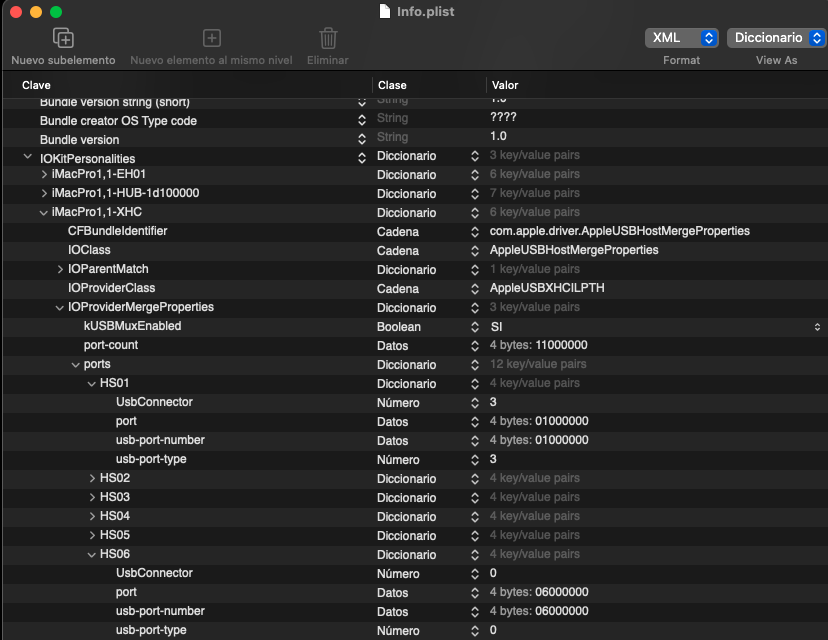Select the IOProviderClass key
This screenshot has height=640, width=828.
[111, 288]
